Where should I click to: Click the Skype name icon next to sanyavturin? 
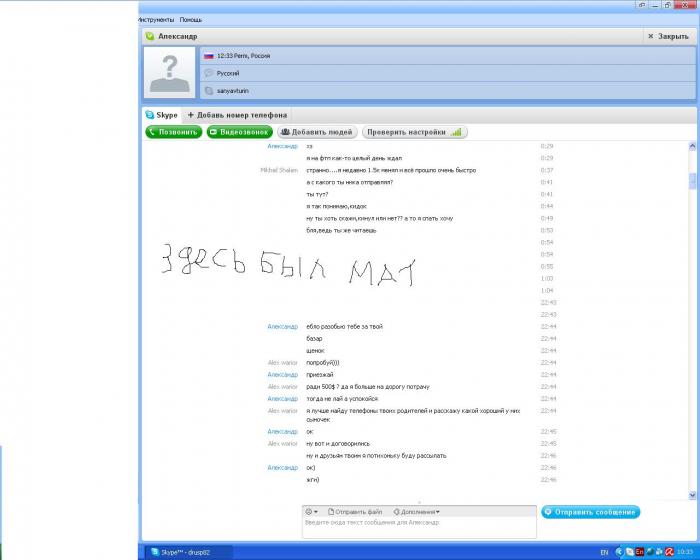point(208,91)
